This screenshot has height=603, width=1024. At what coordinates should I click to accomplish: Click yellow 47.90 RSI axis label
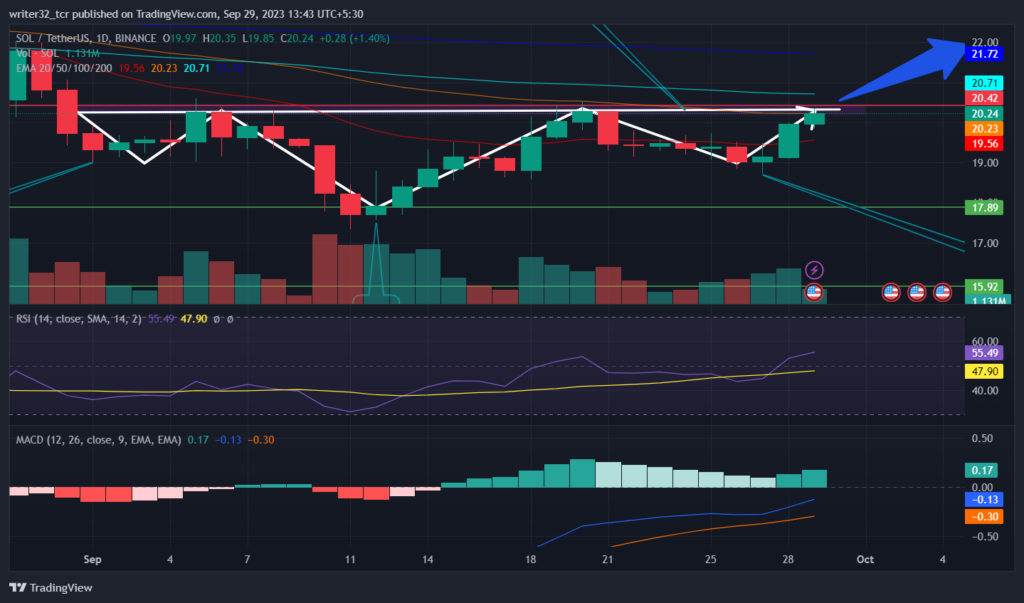[x=984, y=371]
